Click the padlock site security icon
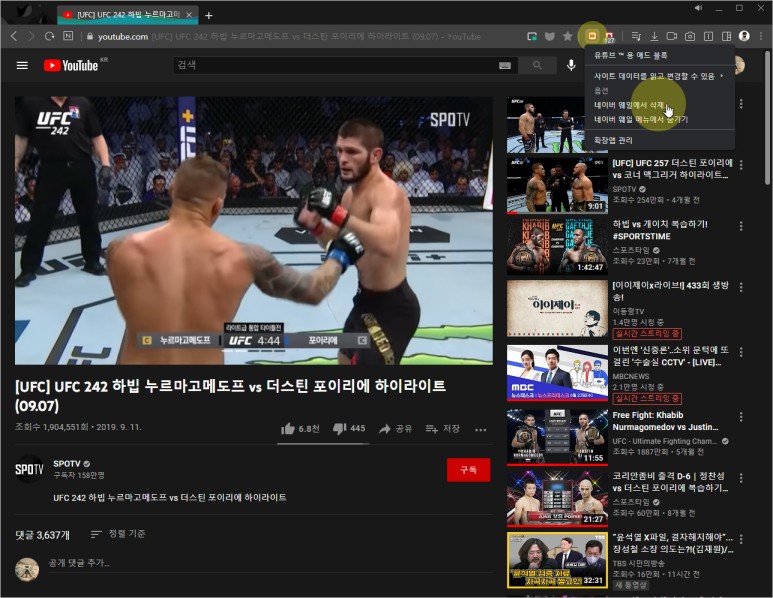 click(90, 36)
